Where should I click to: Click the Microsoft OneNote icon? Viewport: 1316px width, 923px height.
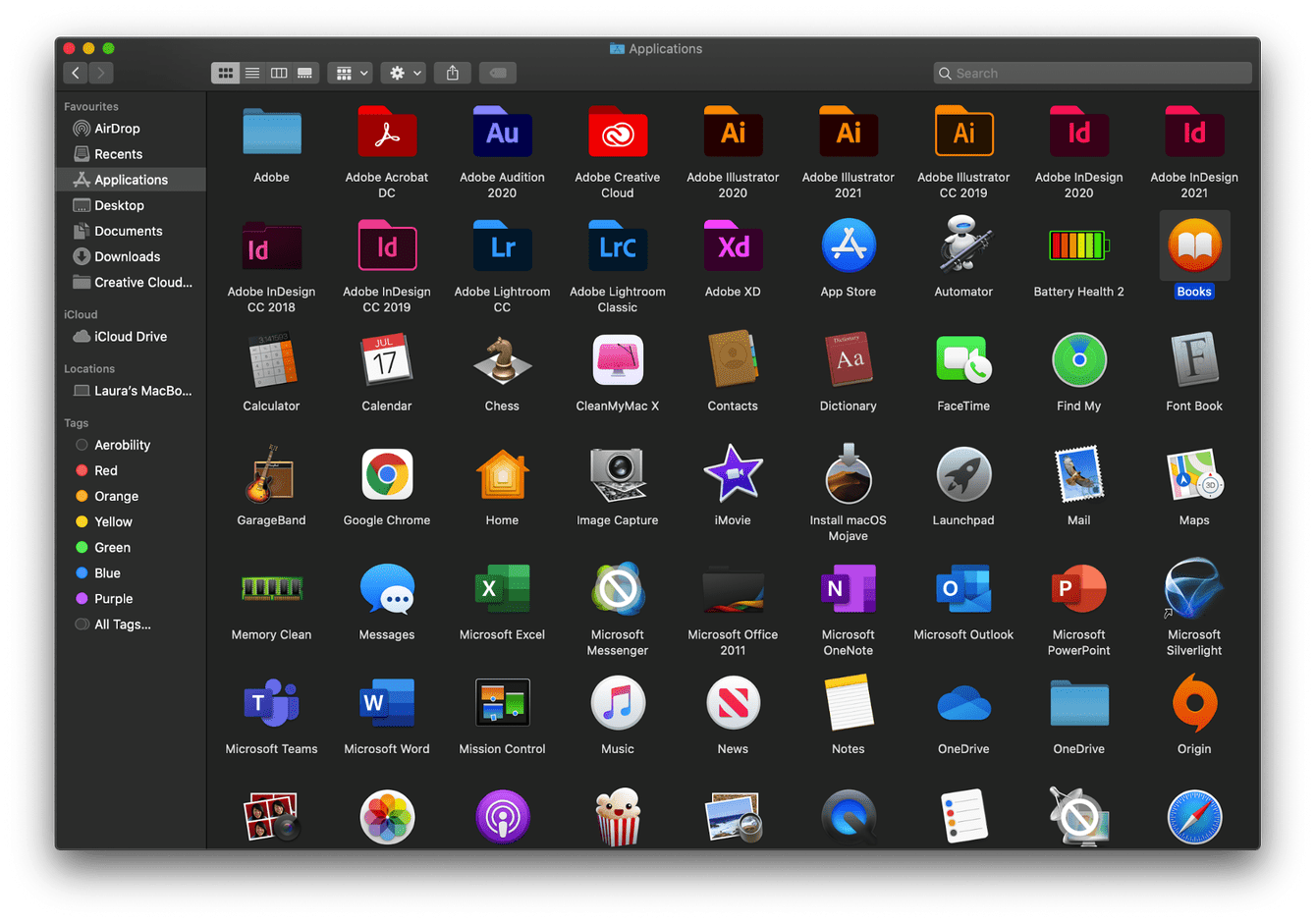tap(849, 589)
